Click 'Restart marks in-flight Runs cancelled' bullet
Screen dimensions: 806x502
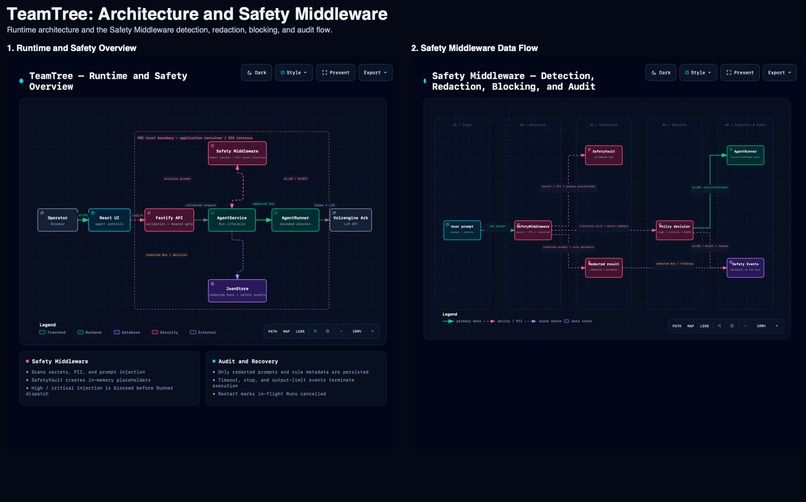click(271, 394)
